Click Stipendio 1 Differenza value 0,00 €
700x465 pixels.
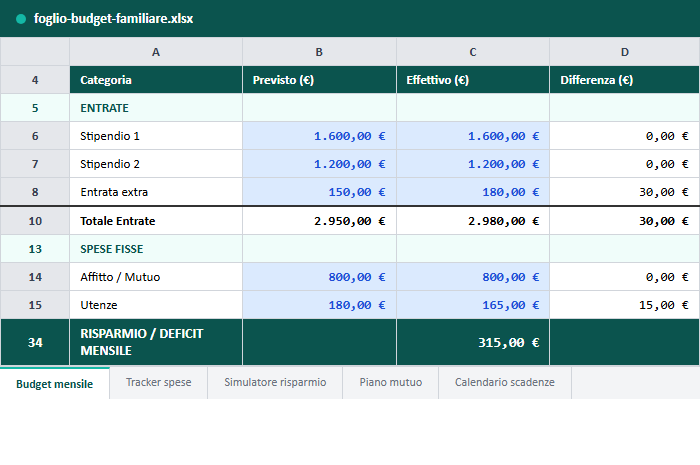tap(625, 136)
